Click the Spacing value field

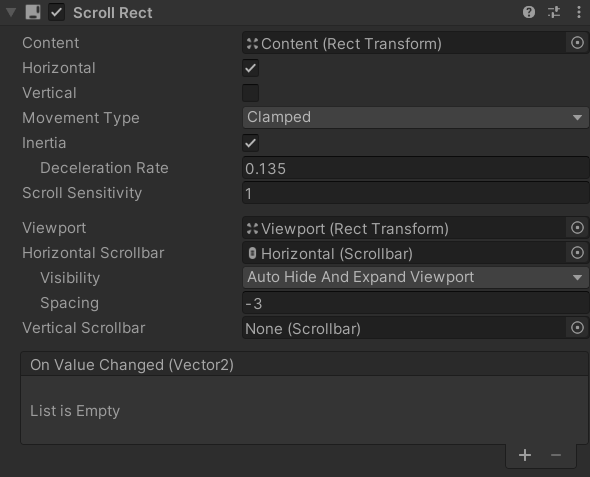click(415, 303)
